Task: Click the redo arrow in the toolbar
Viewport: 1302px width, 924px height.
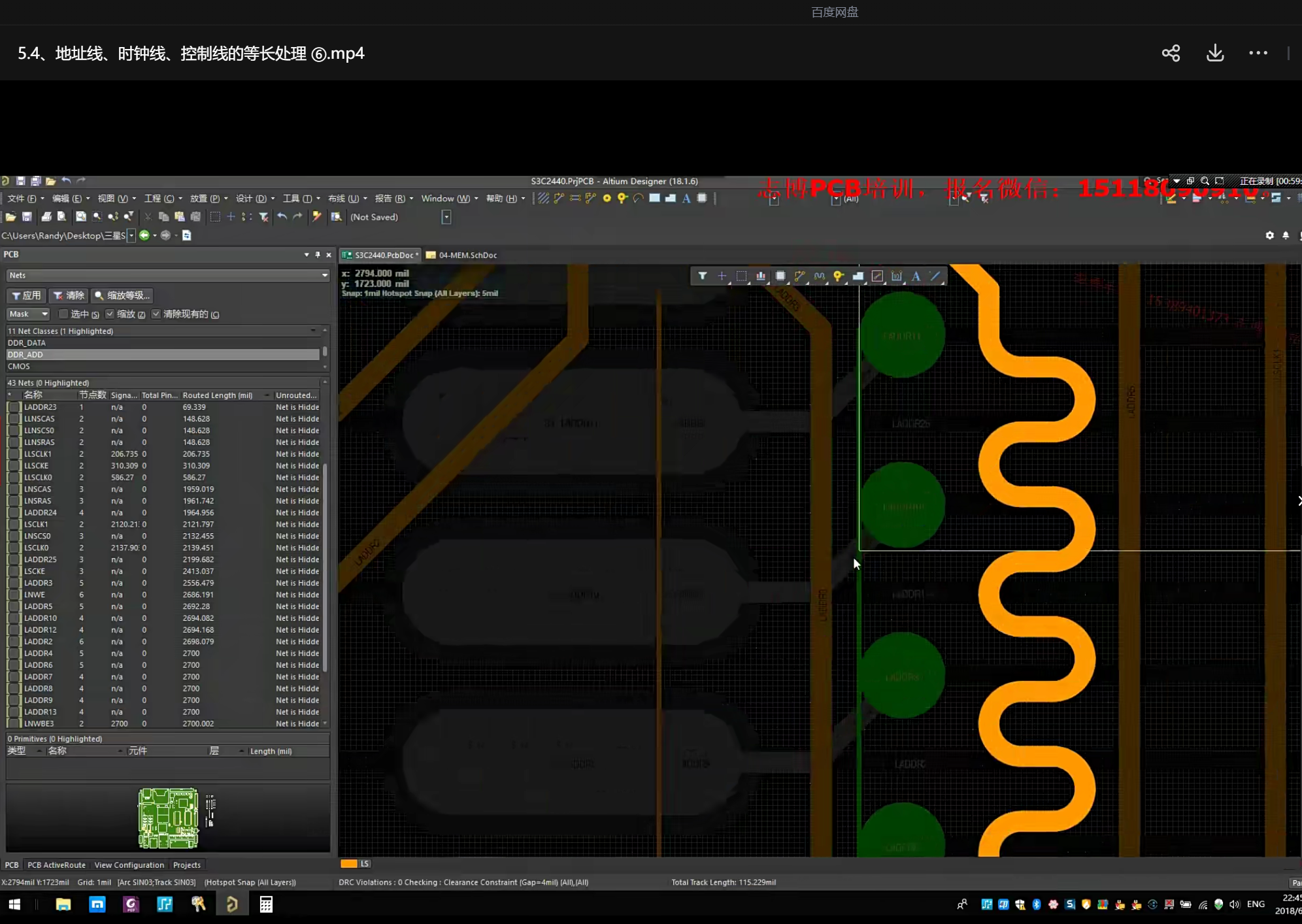Action: coord(297,217)
